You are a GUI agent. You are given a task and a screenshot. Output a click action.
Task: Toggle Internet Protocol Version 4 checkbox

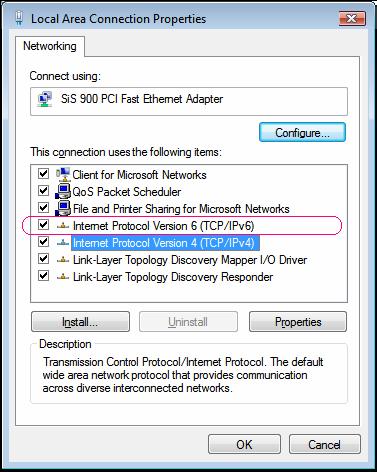(43, 241)
